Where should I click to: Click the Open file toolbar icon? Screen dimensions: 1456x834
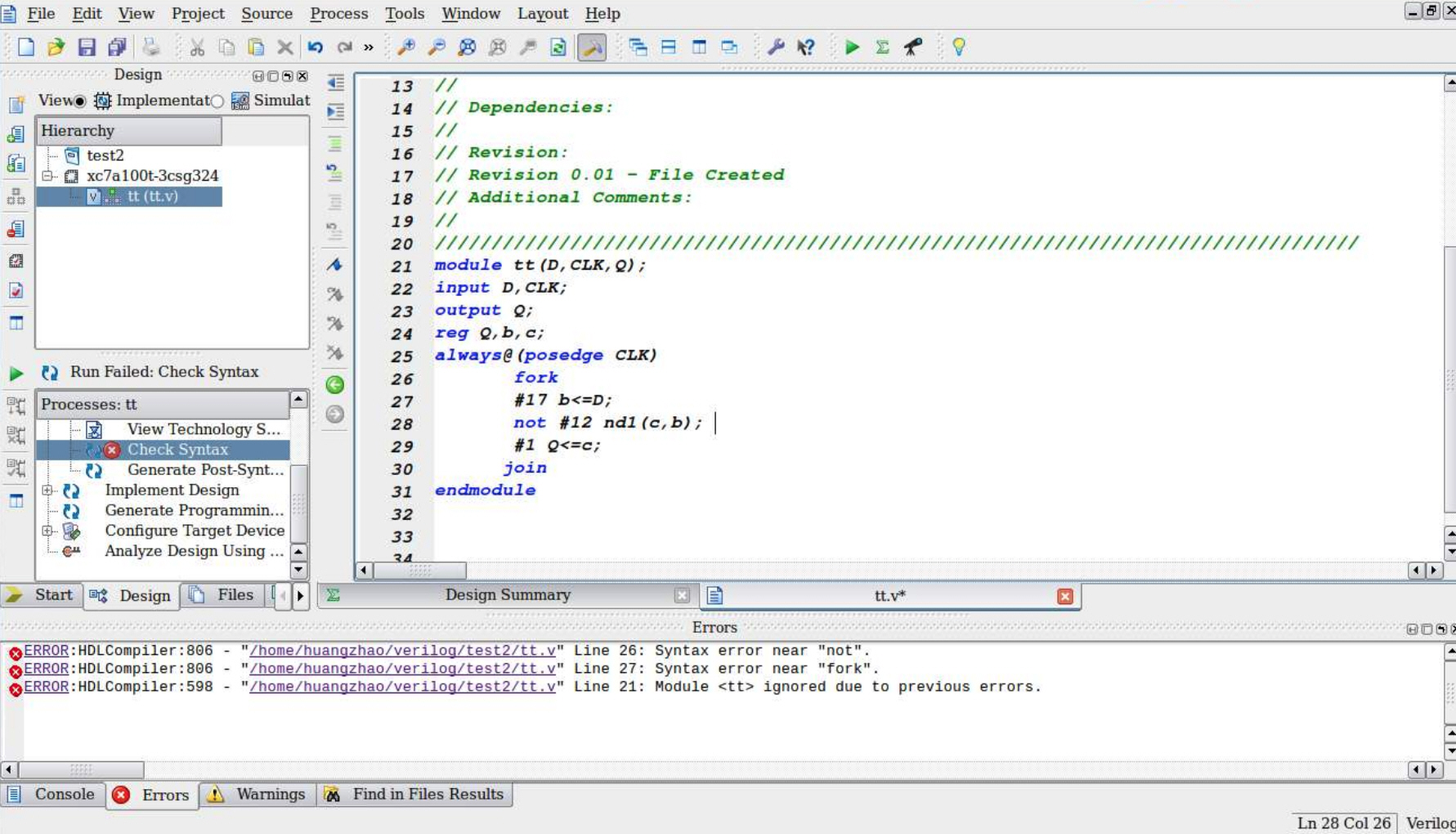[x=56, y=47]
